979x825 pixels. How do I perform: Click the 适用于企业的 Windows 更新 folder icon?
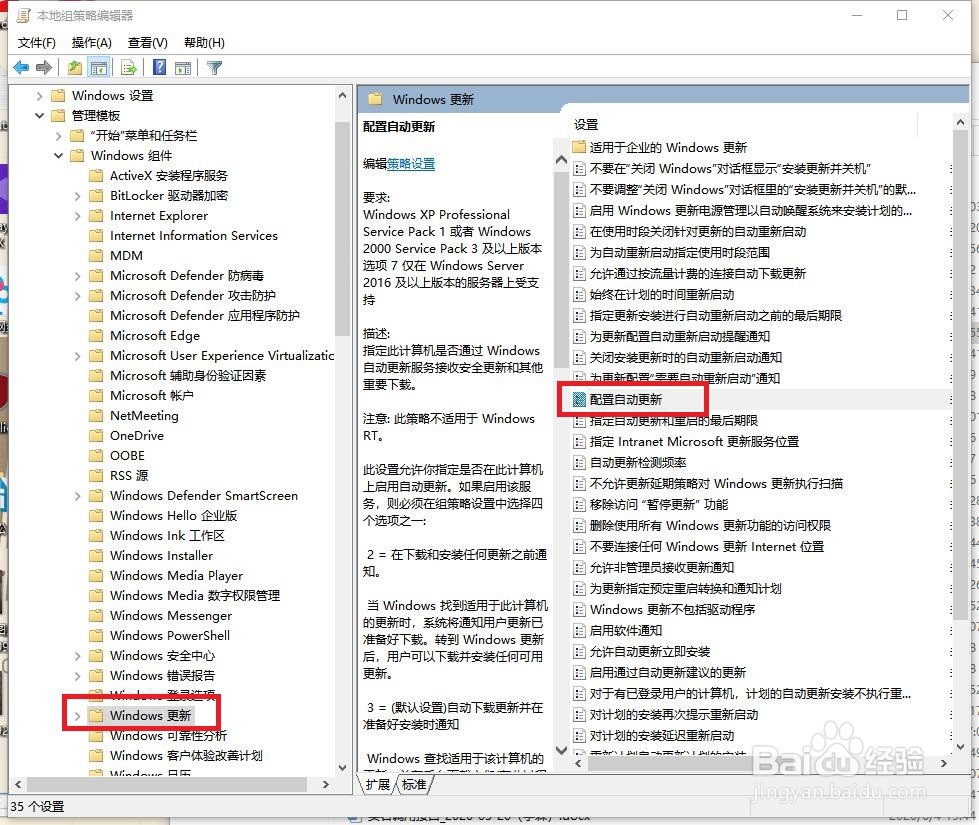pyautogui.click(x=579, y=147)
